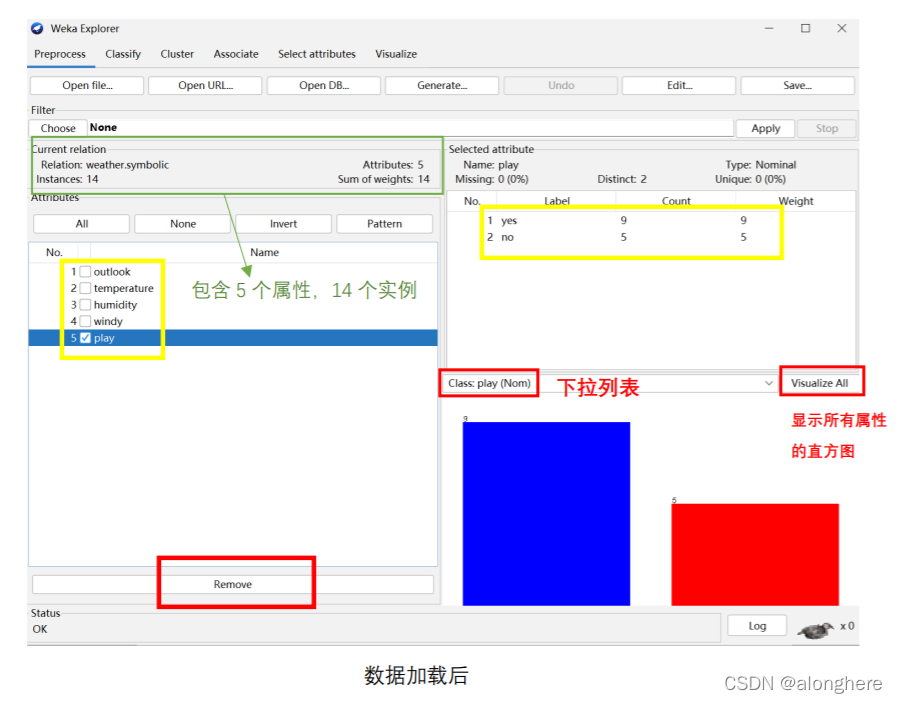Select the outlook attribute row
This screenshot has height=703, width=897.
coord(233,271)
